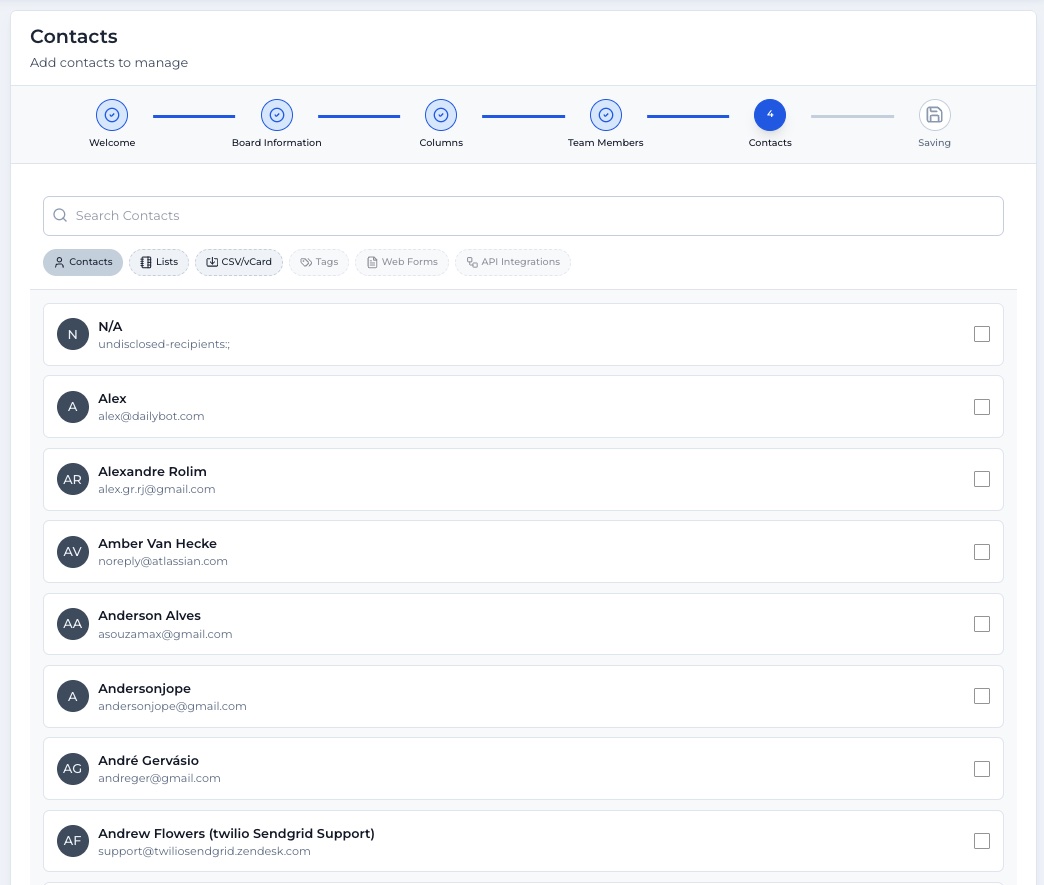
Task: Return to the Team Members step icon
Action: [606, 115]
